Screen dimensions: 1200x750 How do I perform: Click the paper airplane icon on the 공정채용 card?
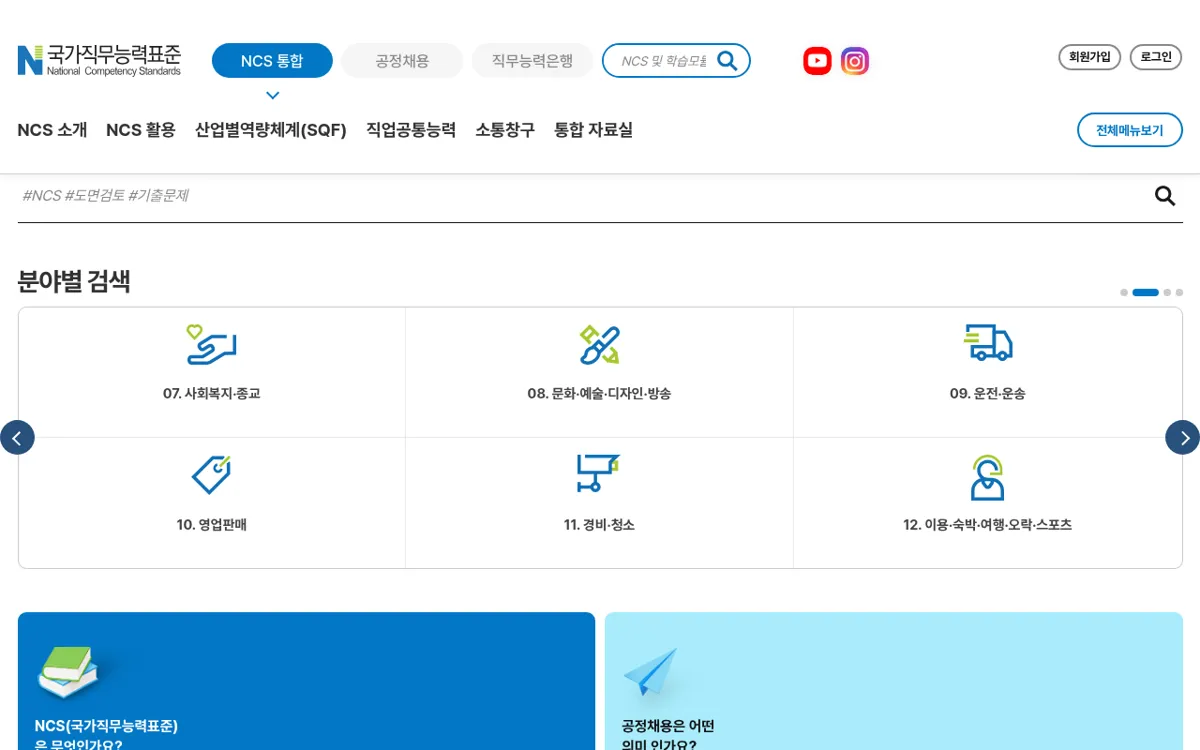[x=650, y=672]
